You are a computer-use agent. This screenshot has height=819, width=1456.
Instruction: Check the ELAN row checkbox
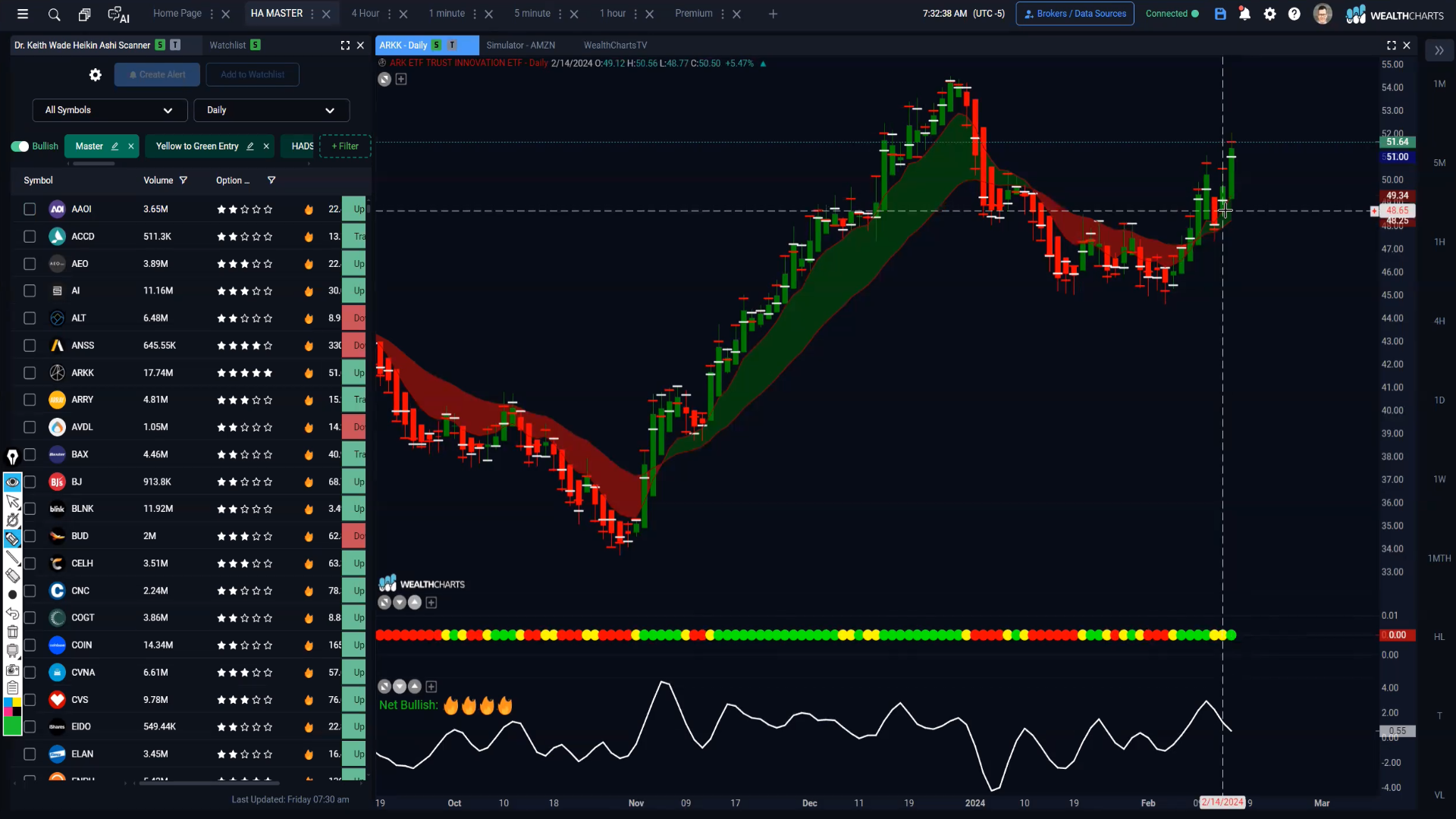(30, 754)
